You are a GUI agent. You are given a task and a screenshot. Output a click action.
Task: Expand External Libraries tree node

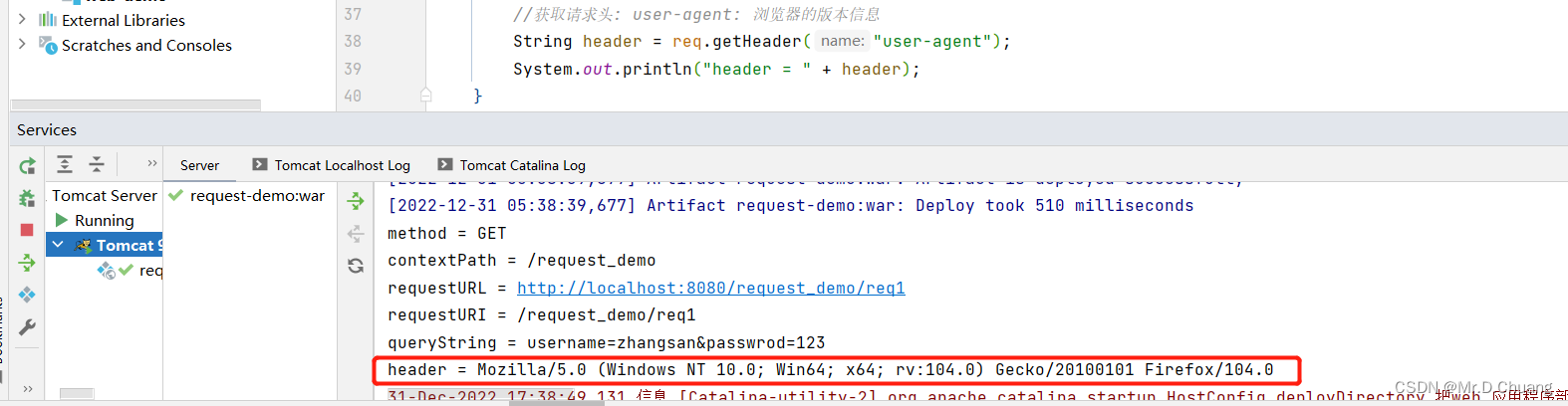(x=22, y=19)
